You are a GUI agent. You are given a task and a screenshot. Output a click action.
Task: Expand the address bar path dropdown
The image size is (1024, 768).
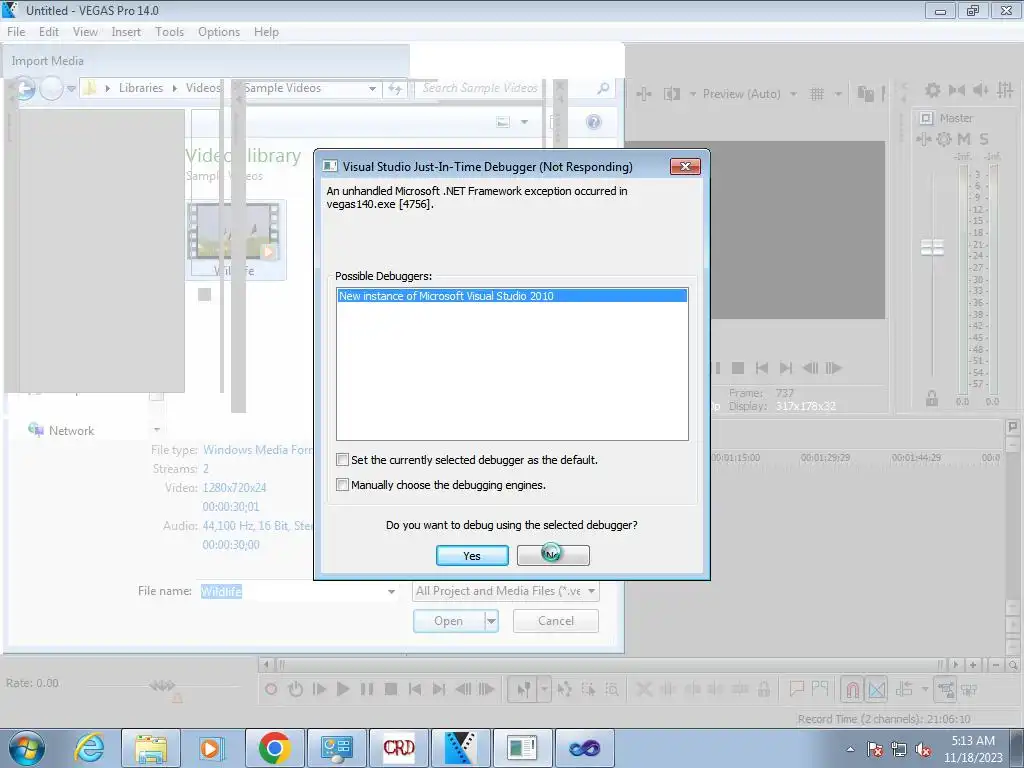(x=372, y=88)
